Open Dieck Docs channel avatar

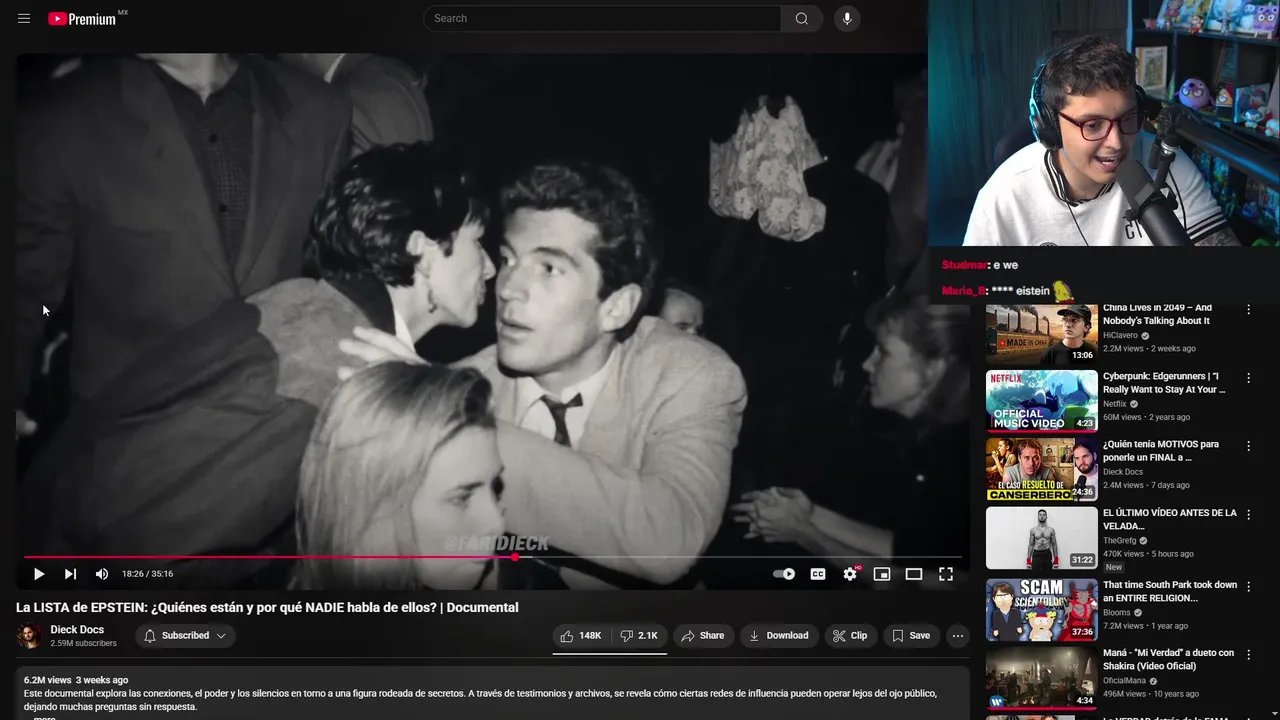point(30,636)
